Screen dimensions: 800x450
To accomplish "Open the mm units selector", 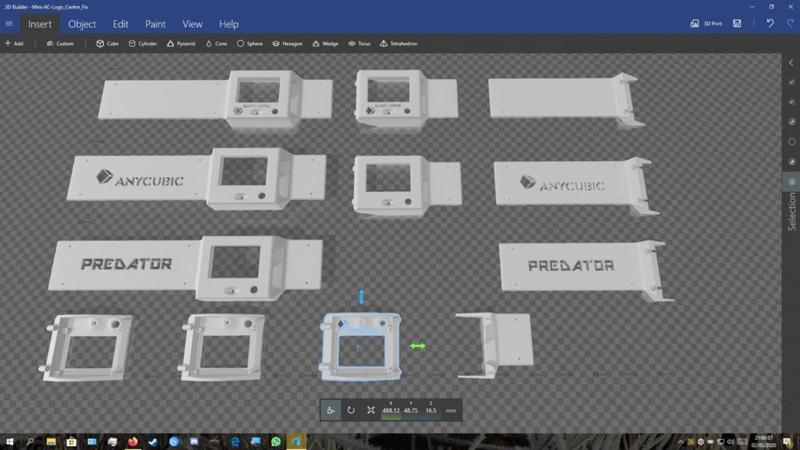I will 451,410.
